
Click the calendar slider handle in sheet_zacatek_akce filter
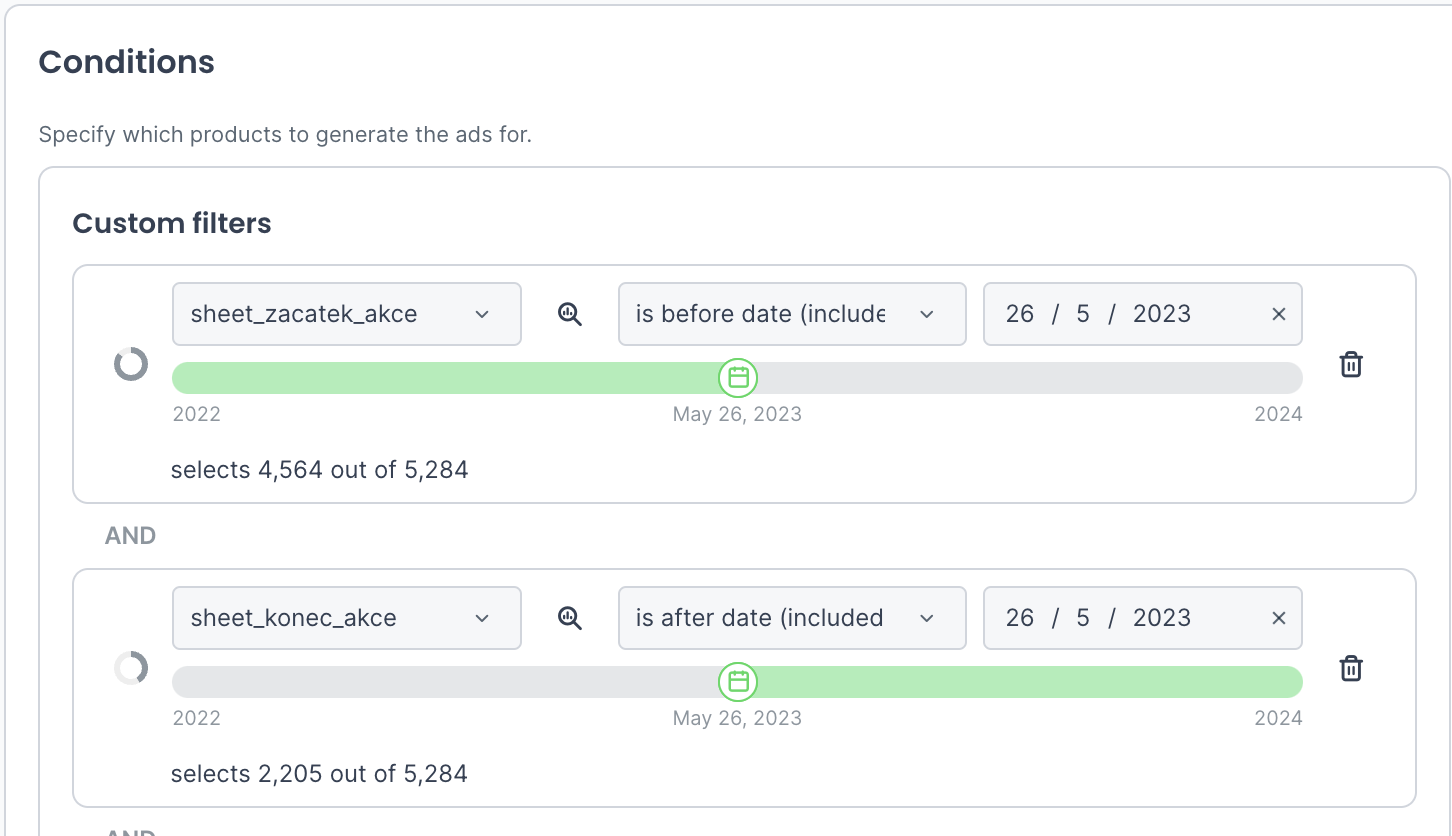pos(738,378)
